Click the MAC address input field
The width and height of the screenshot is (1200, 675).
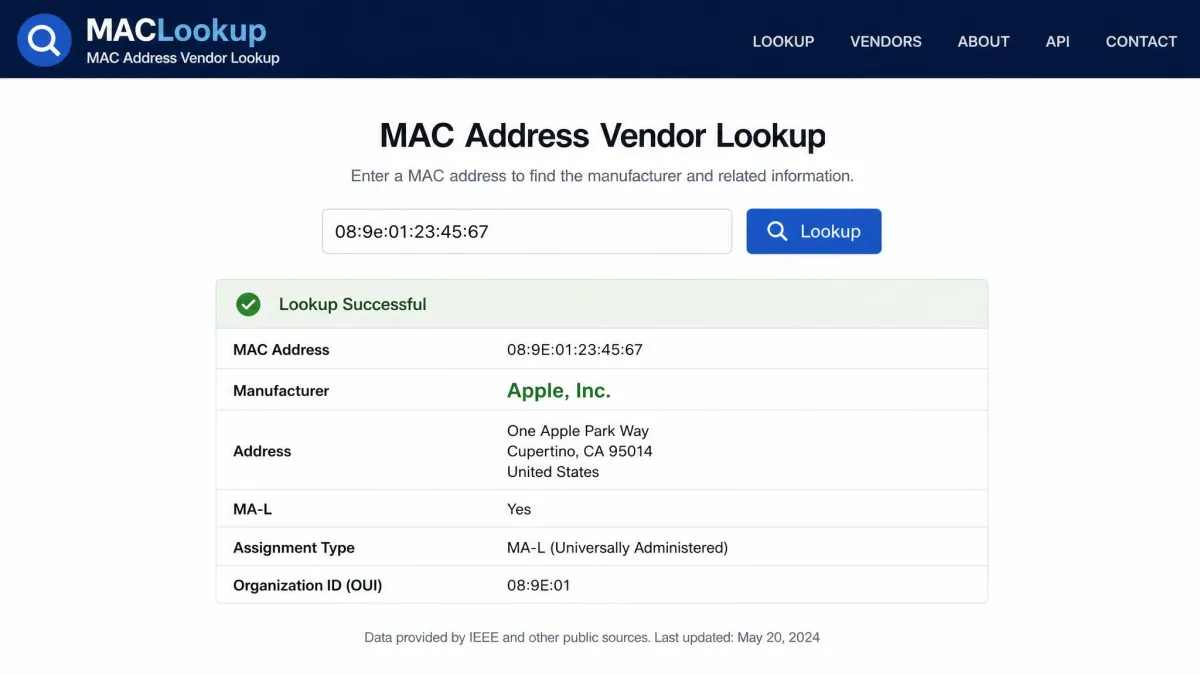pos(527,231)
